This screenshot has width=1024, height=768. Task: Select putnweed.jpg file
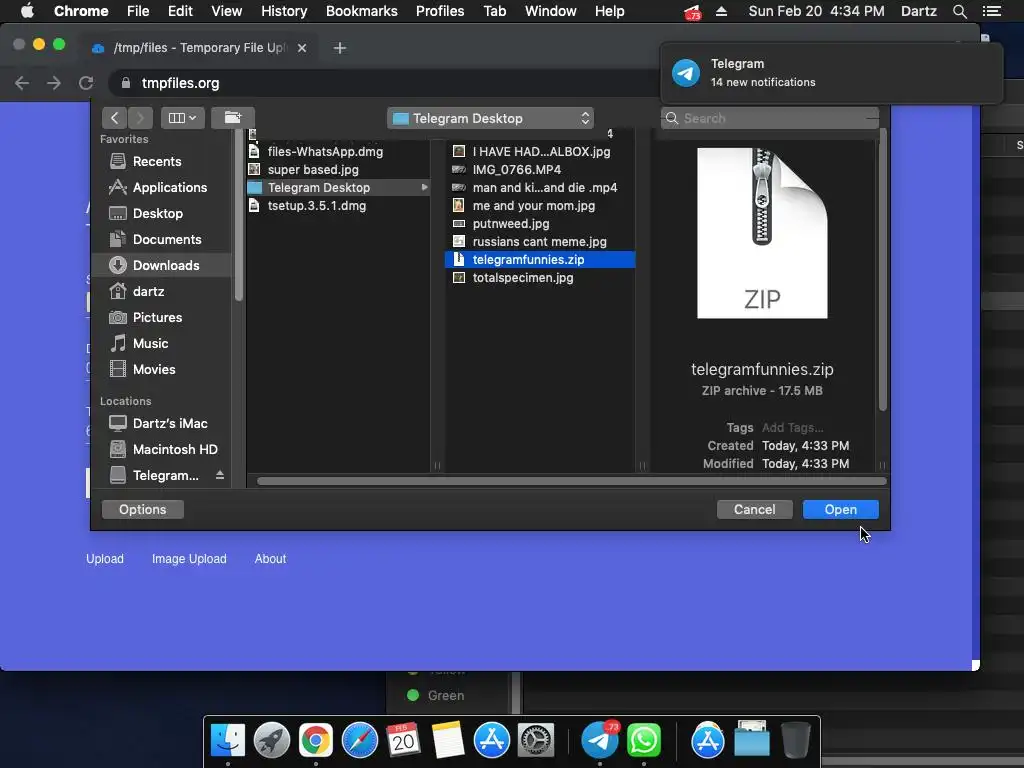coord(511,223)
